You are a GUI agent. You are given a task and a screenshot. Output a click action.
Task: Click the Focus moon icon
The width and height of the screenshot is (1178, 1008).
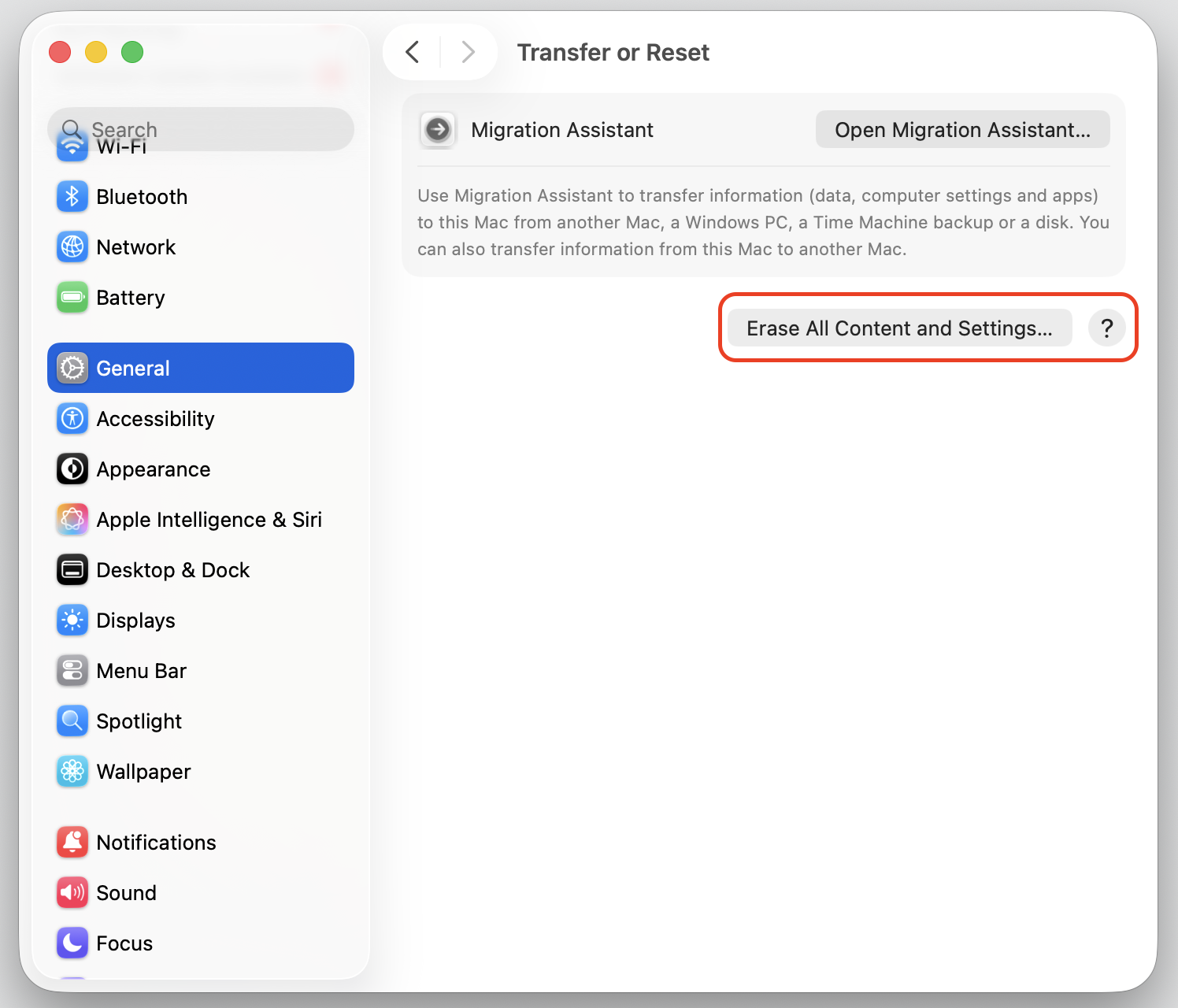(x=72, y=943)
